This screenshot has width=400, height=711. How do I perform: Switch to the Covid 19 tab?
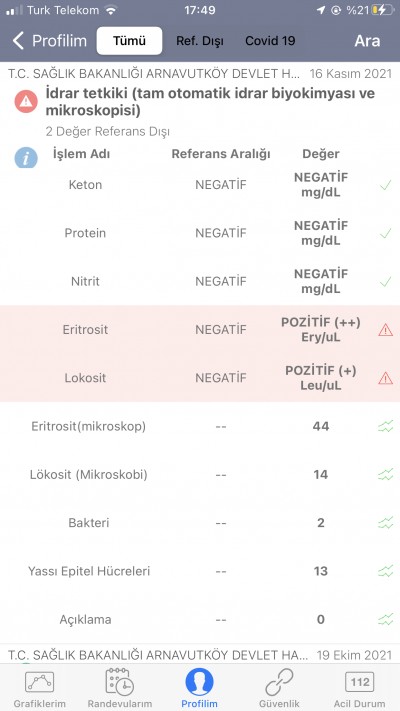tap(270, 41)
